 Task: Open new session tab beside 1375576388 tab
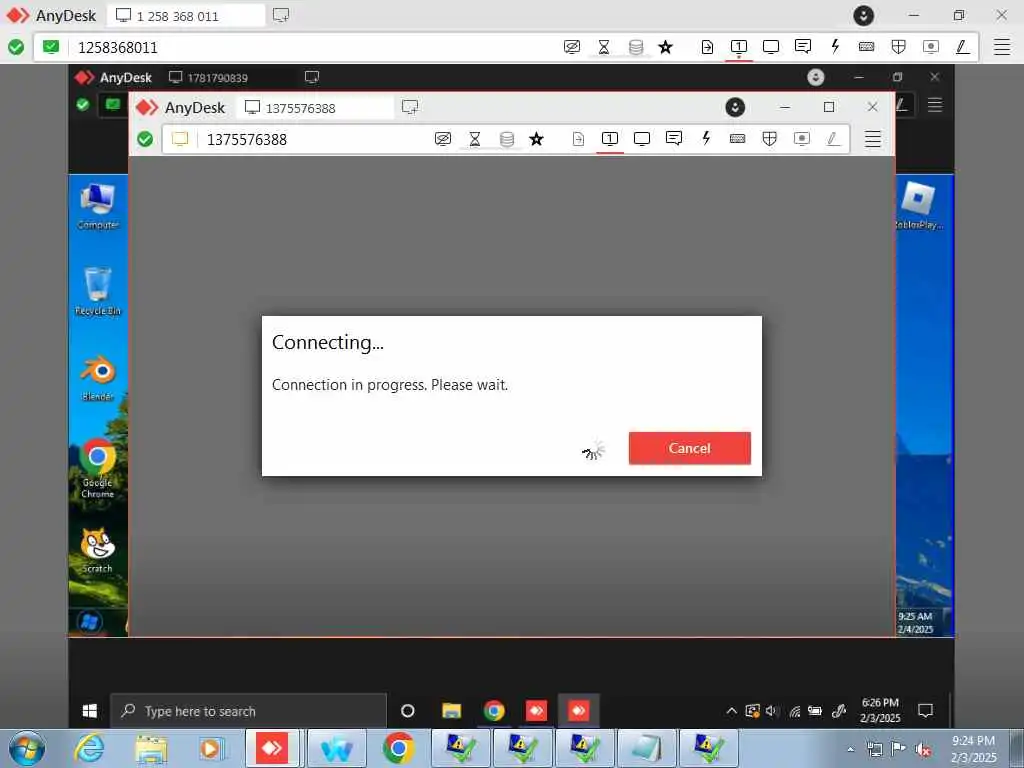pos(410,107)
